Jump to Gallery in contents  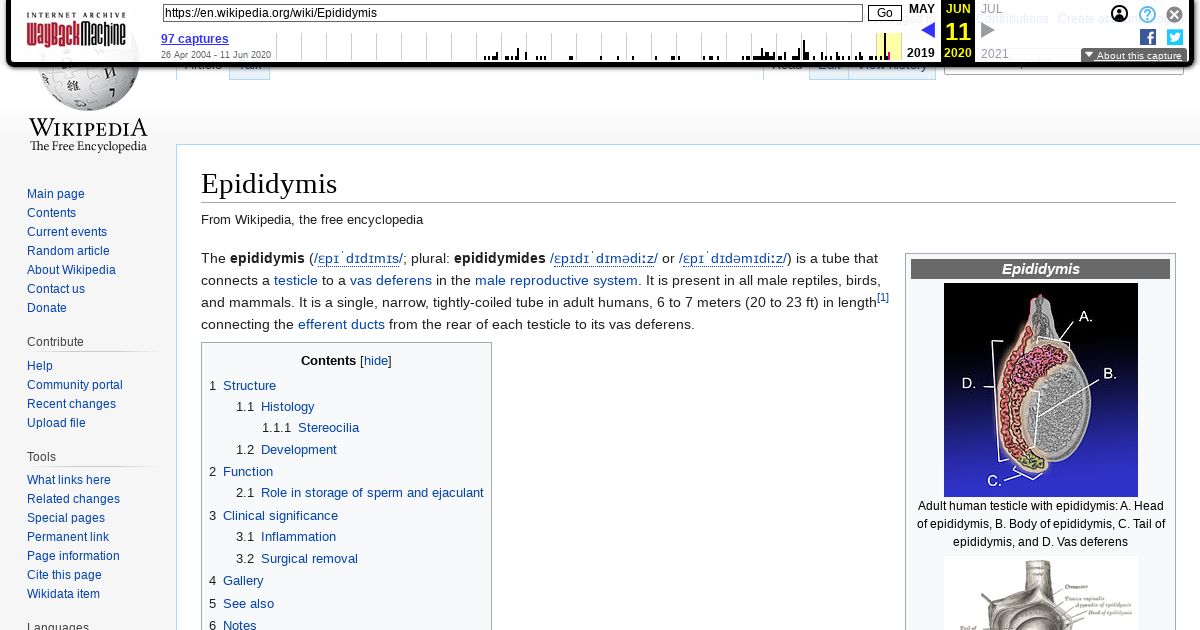tap(243, 581)
